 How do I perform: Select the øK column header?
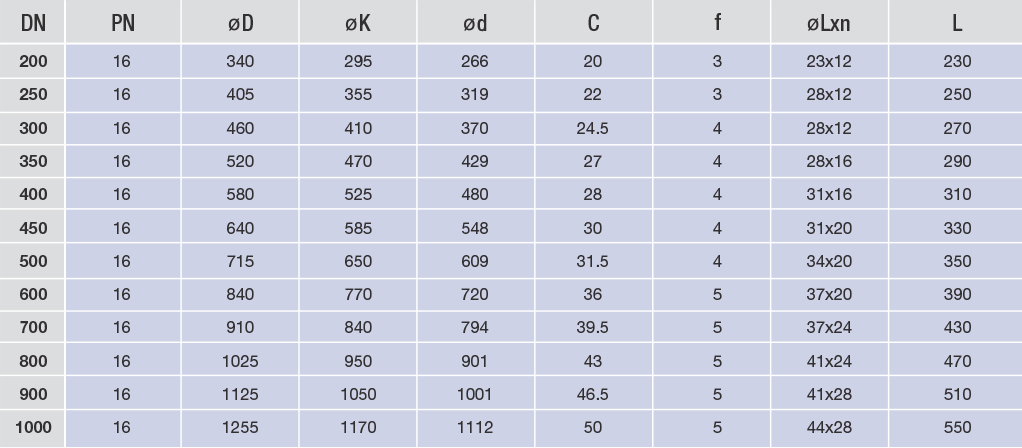pos(357,23)
